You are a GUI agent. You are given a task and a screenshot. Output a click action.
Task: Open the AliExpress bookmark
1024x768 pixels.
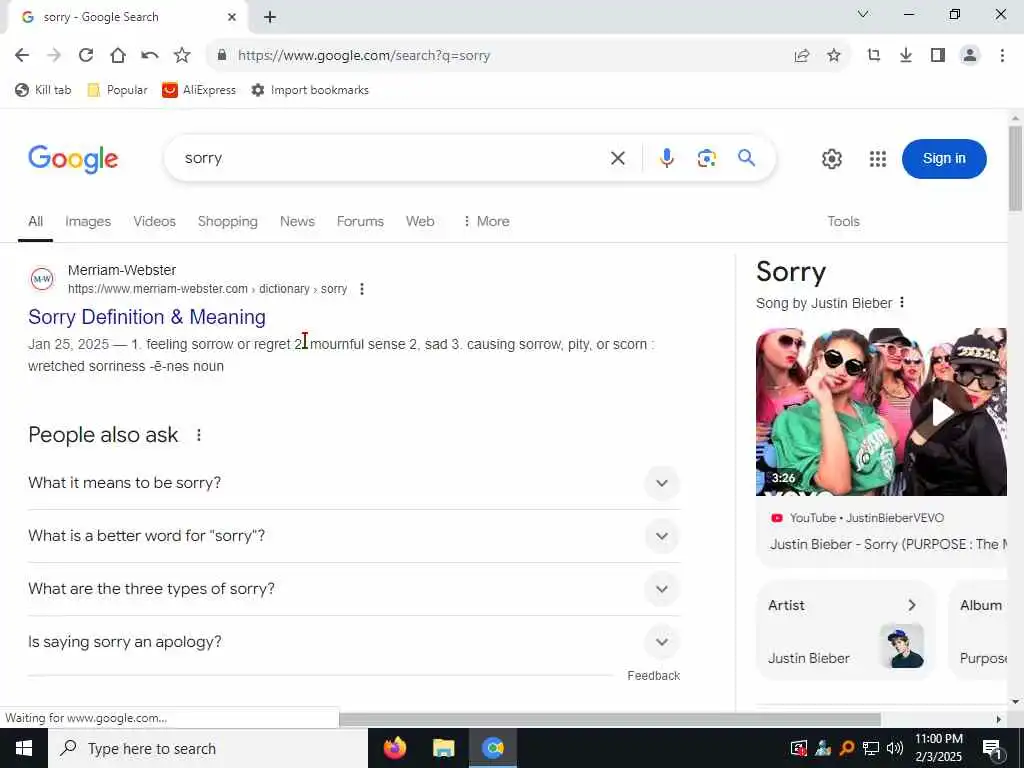[199, 90]
